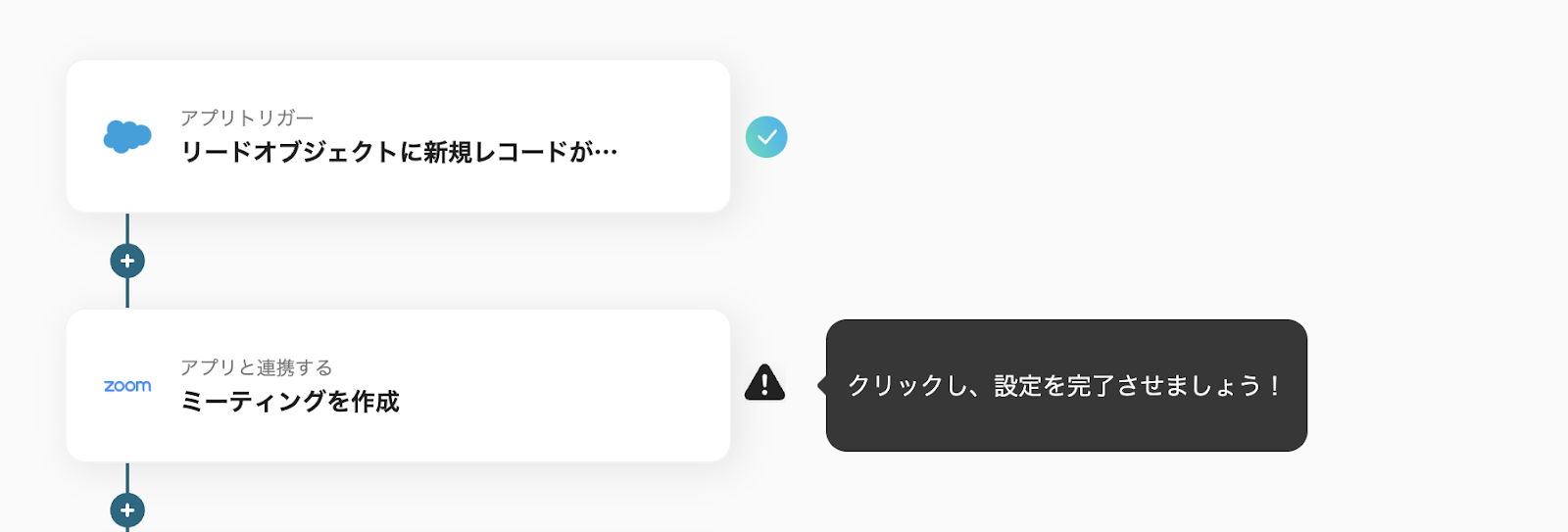Click the tooltip arrow beside the warning icon

point(822,385)
